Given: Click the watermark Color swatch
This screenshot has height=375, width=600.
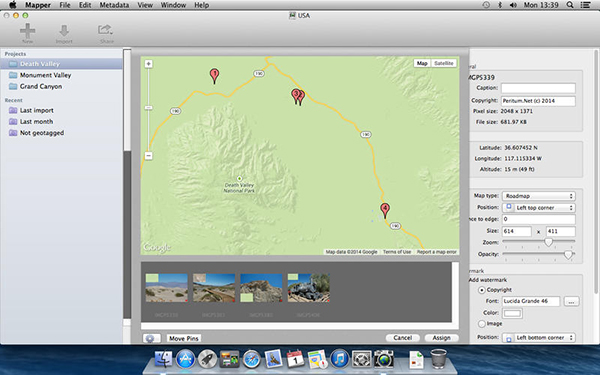Looking at the screenshot, I should (512, 313).
